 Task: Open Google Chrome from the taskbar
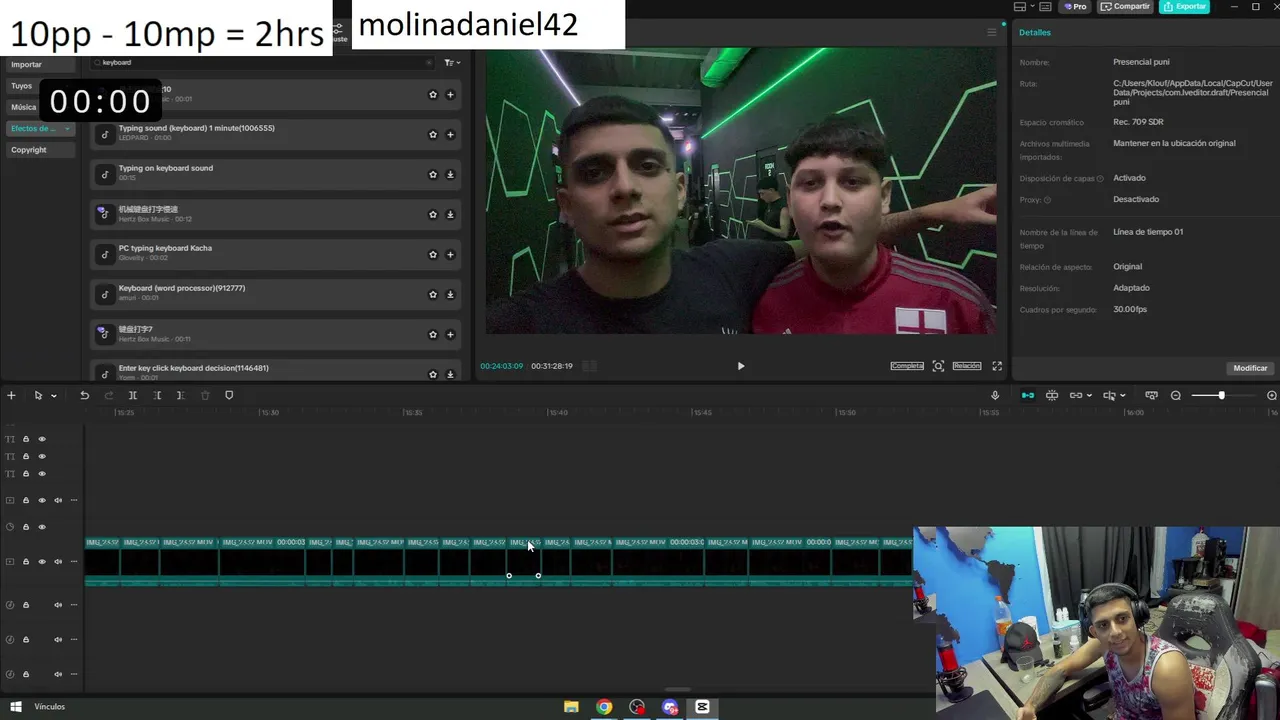(x=604, y=707)
